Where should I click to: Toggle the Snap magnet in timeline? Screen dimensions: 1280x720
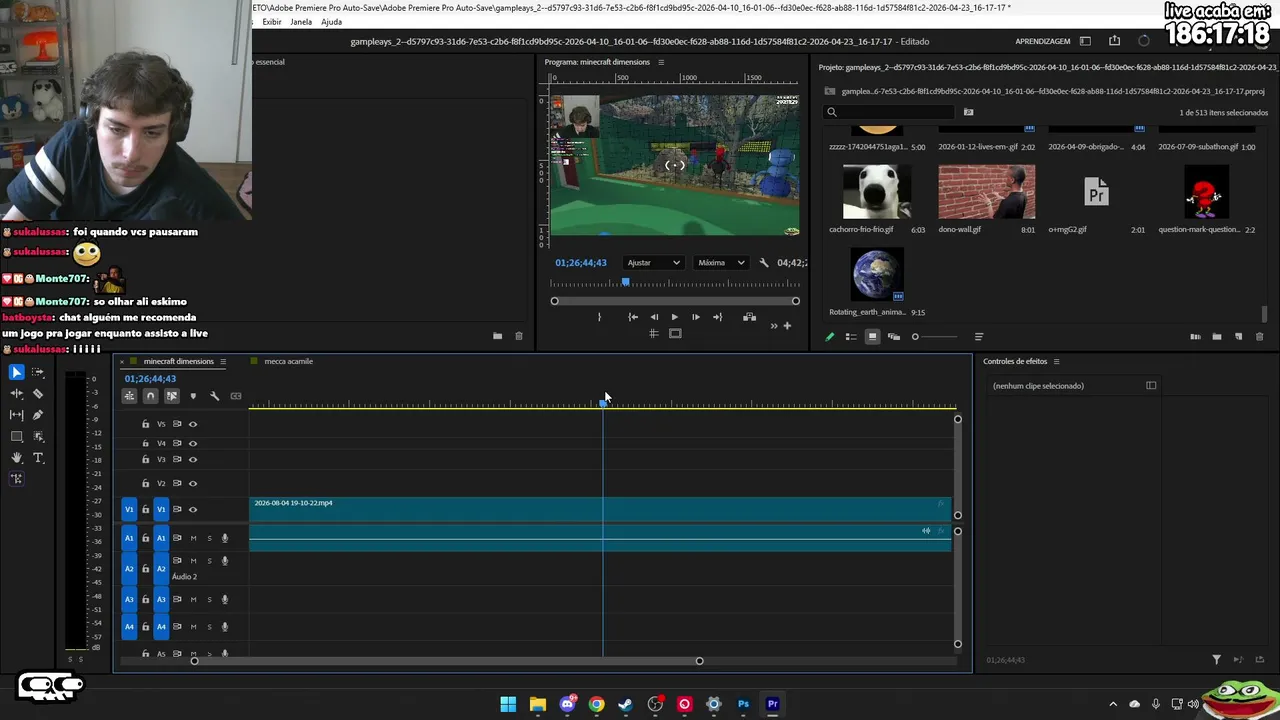tap(150, 396)
